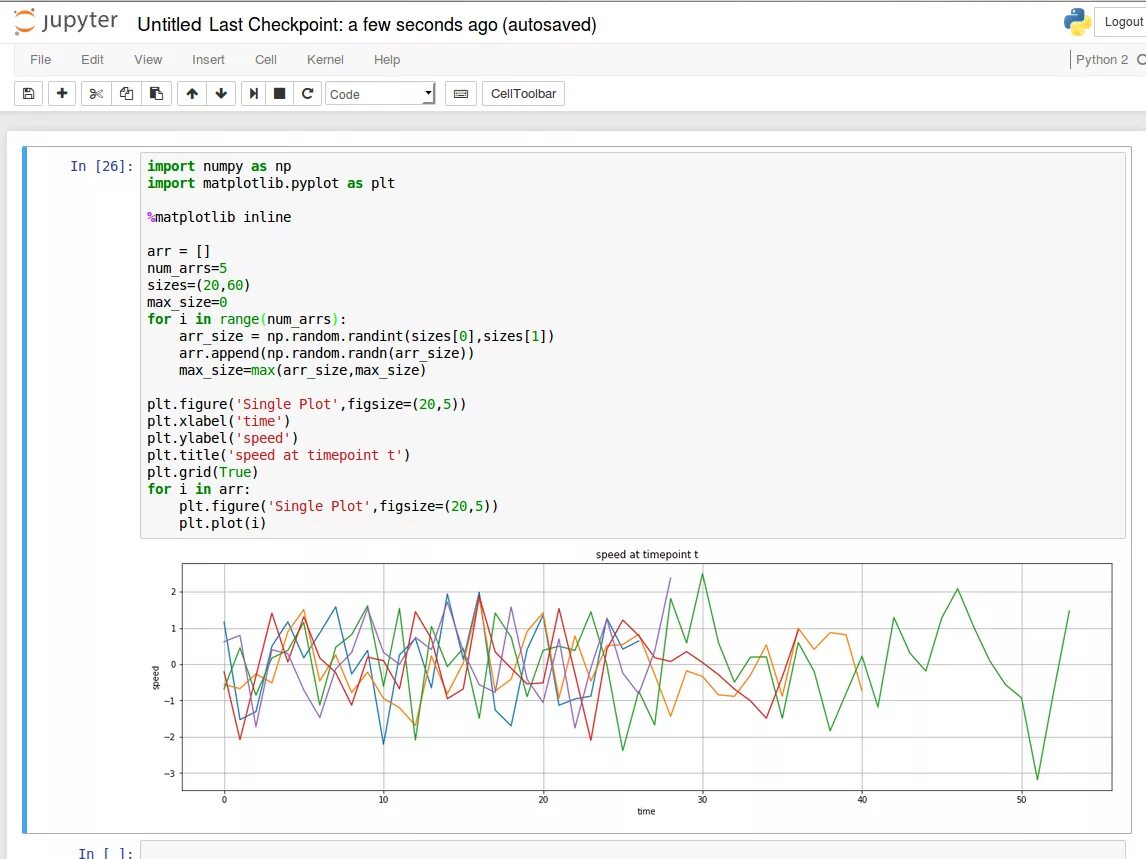
Task: Insert a cell below with plus icon
Action: tap(62, 94)
